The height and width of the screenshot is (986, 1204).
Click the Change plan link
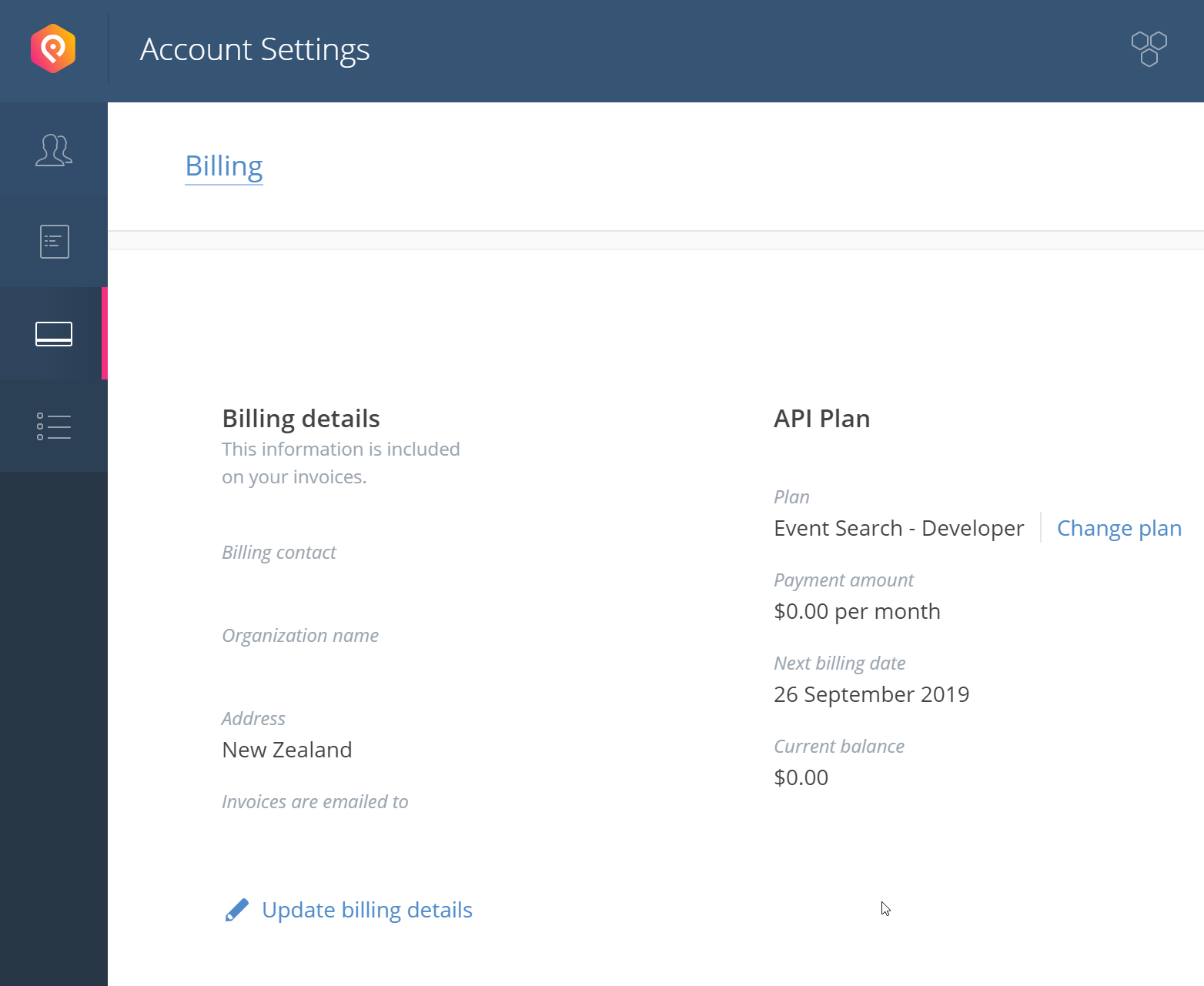pyautogui.click(x=1119, y=528)
